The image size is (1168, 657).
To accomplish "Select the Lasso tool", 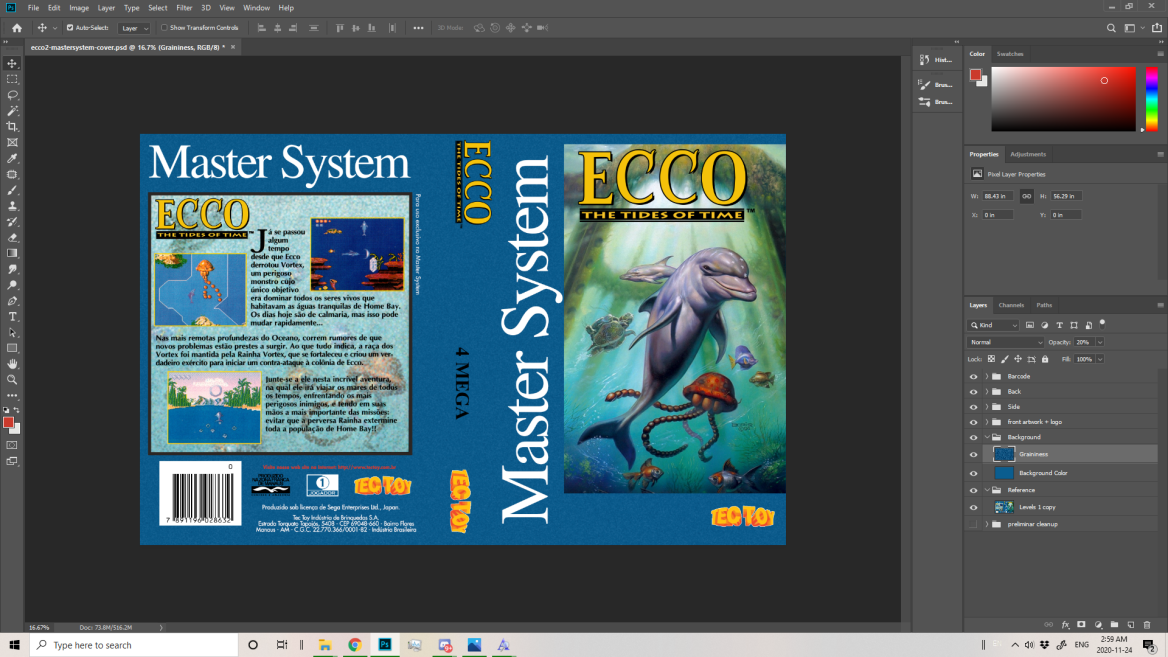I will click(13, 95).
